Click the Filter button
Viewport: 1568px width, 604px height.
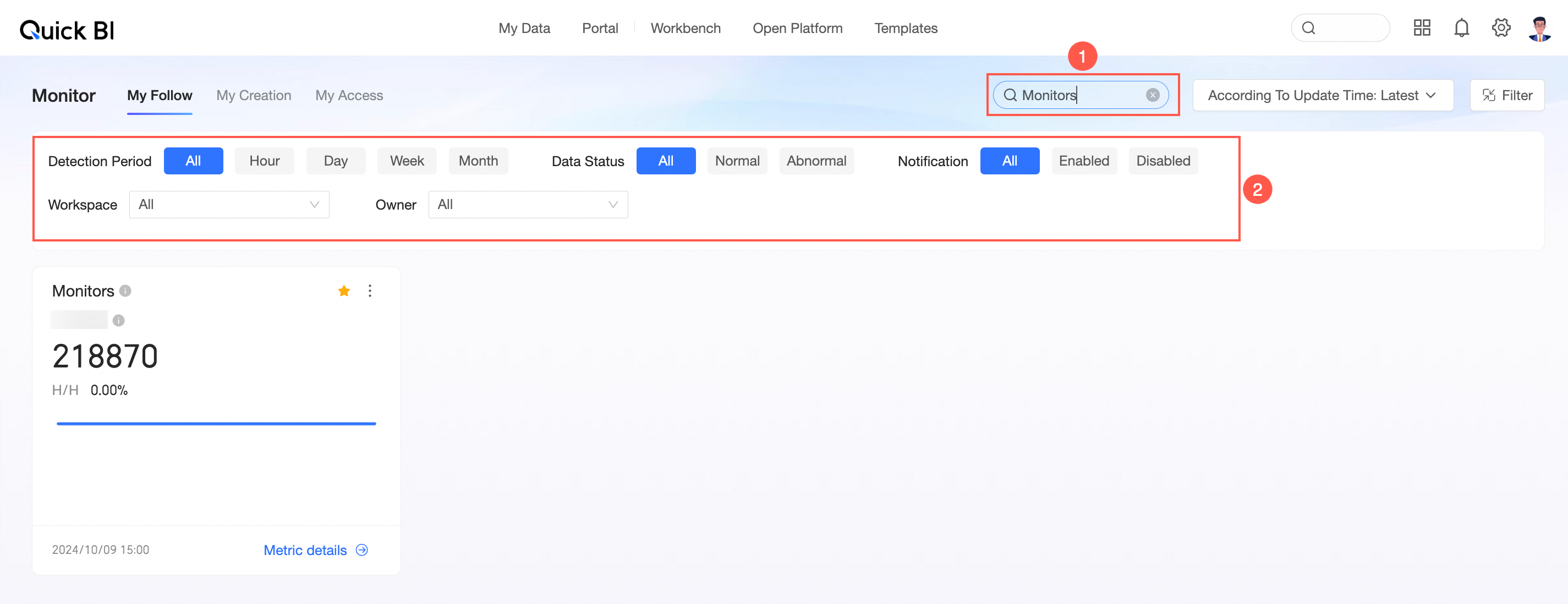(1506, 95)
